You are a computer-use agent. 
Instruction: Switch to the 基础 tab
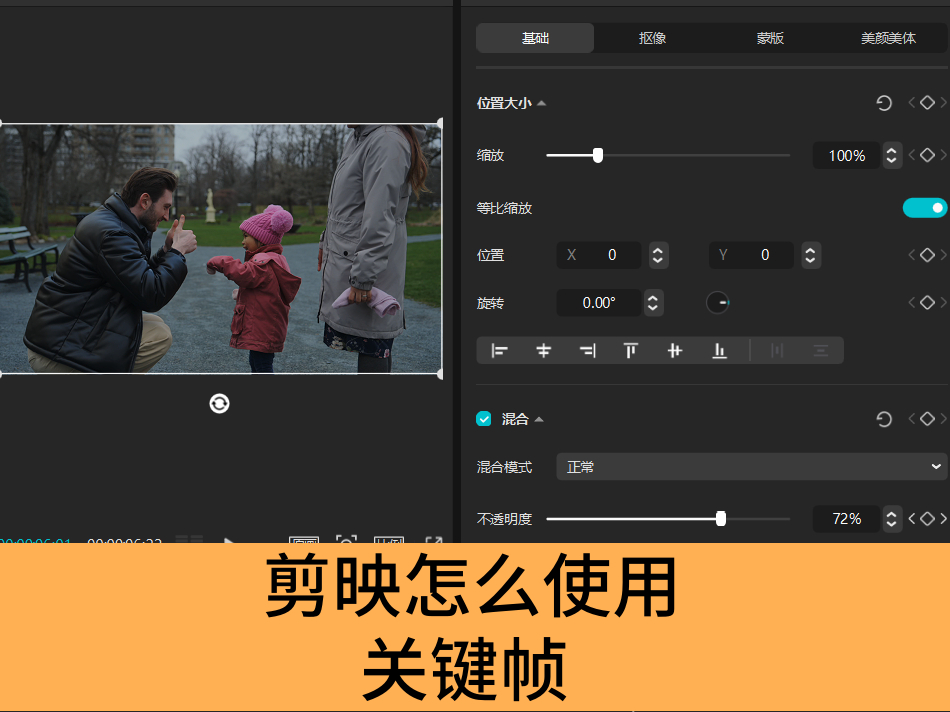point(535,38)
